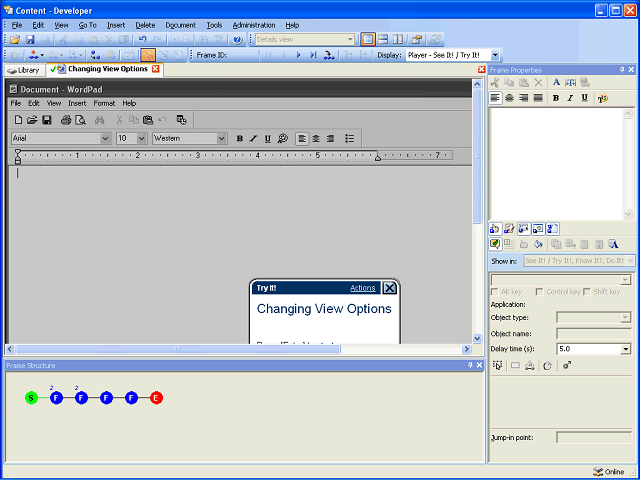The image size is (640, 480).
Task: Click the New document icon in WordPad toolbar
Action: 18,120
